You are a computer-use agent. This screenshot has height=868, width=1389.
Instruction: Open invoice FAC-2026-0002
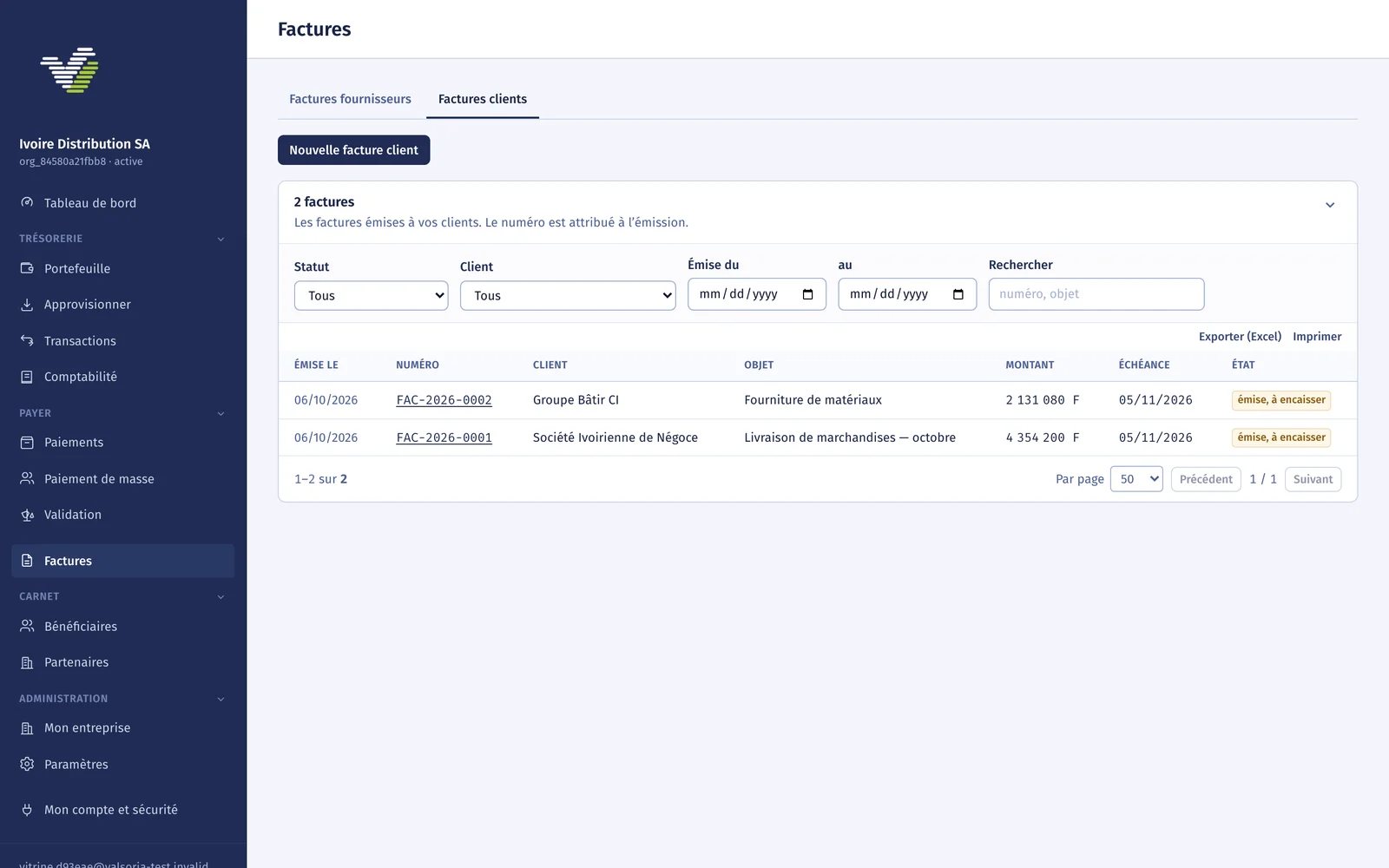point(444,400)
